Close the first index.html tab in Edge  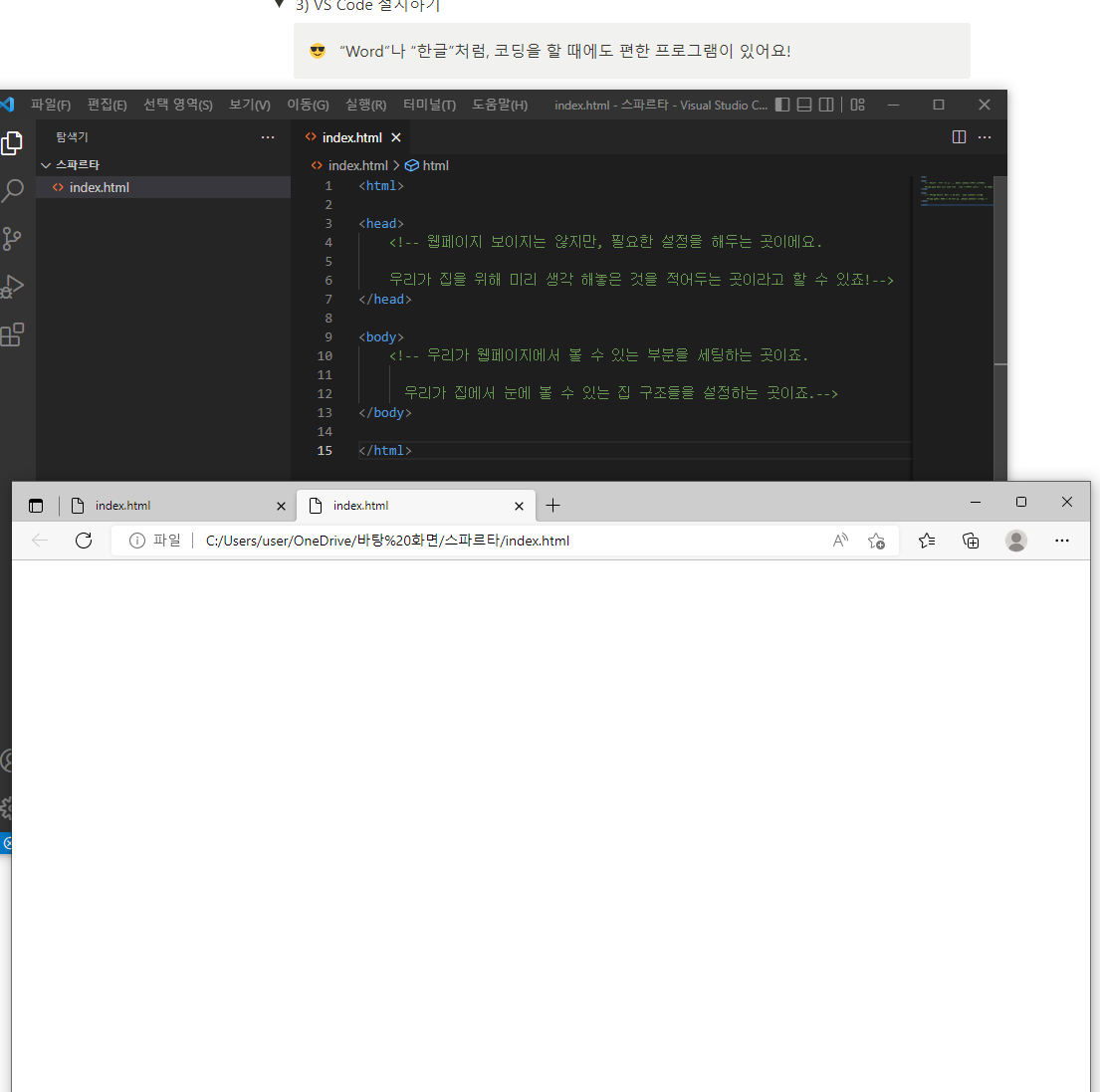pyautogui.click(x=281, y=506)
